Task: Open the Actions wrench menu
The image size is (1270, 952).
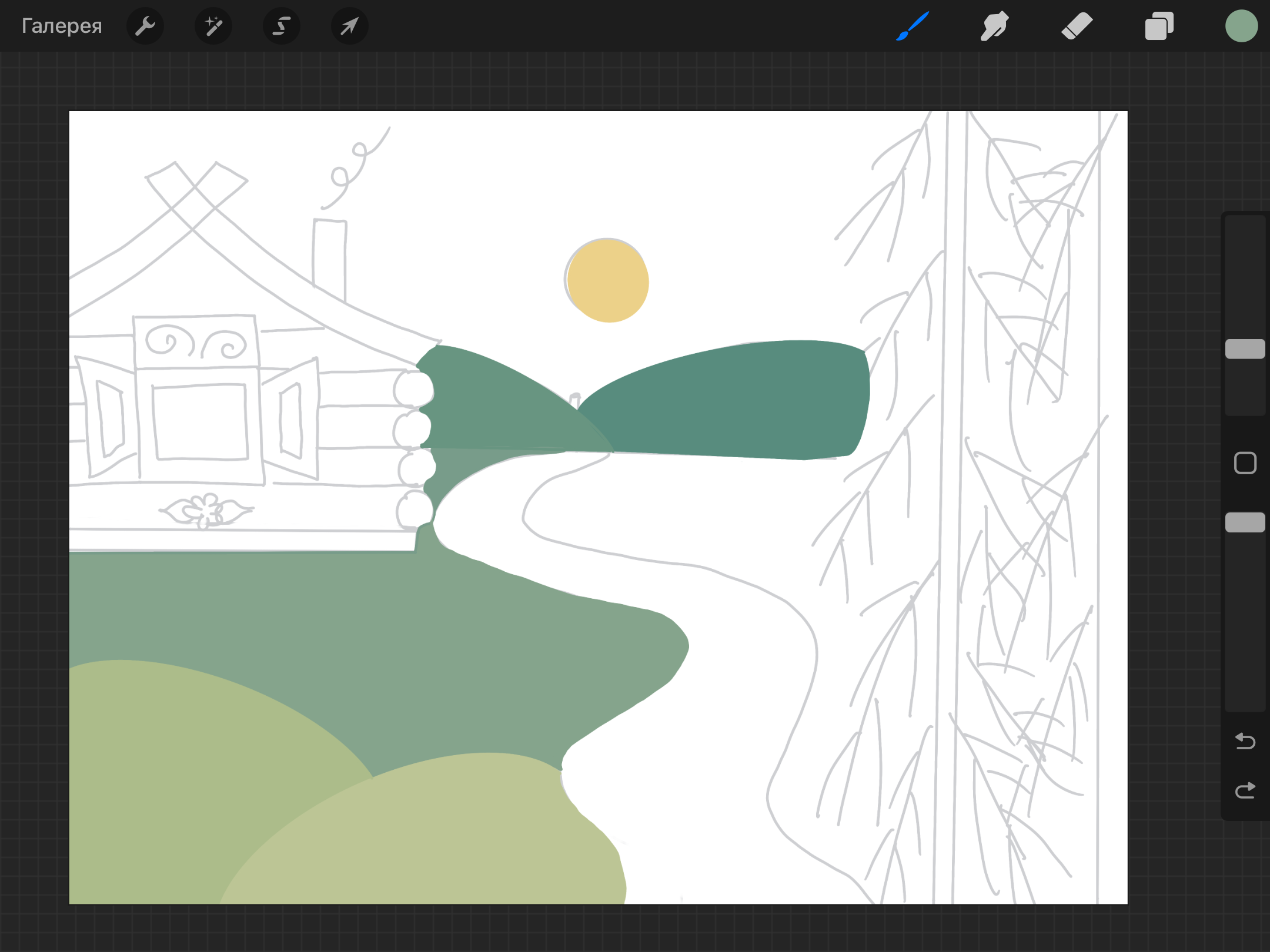Action: (x=145, y=26)
